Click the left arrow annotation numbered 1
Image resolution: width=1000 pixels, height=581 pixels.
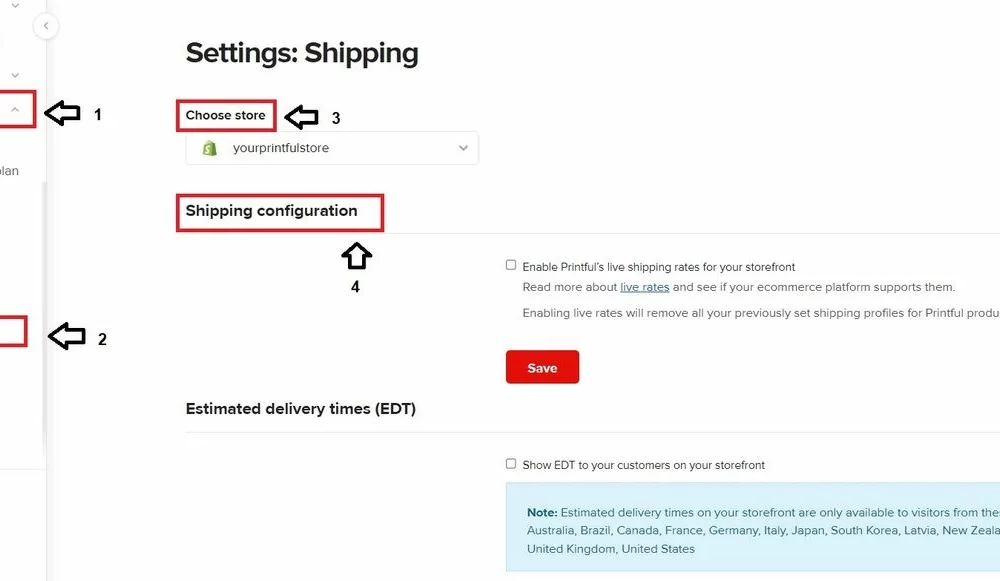[x=62, y=113]
